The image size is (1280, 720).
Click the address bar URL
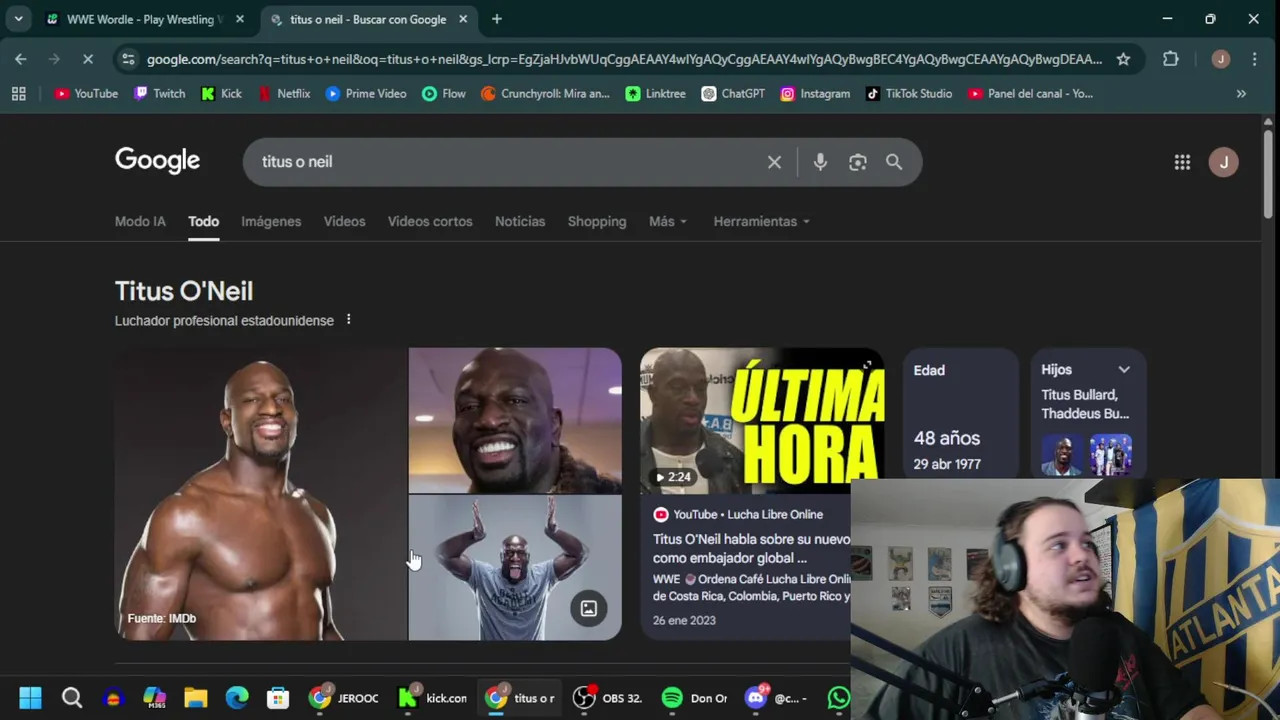coord(624,59)
